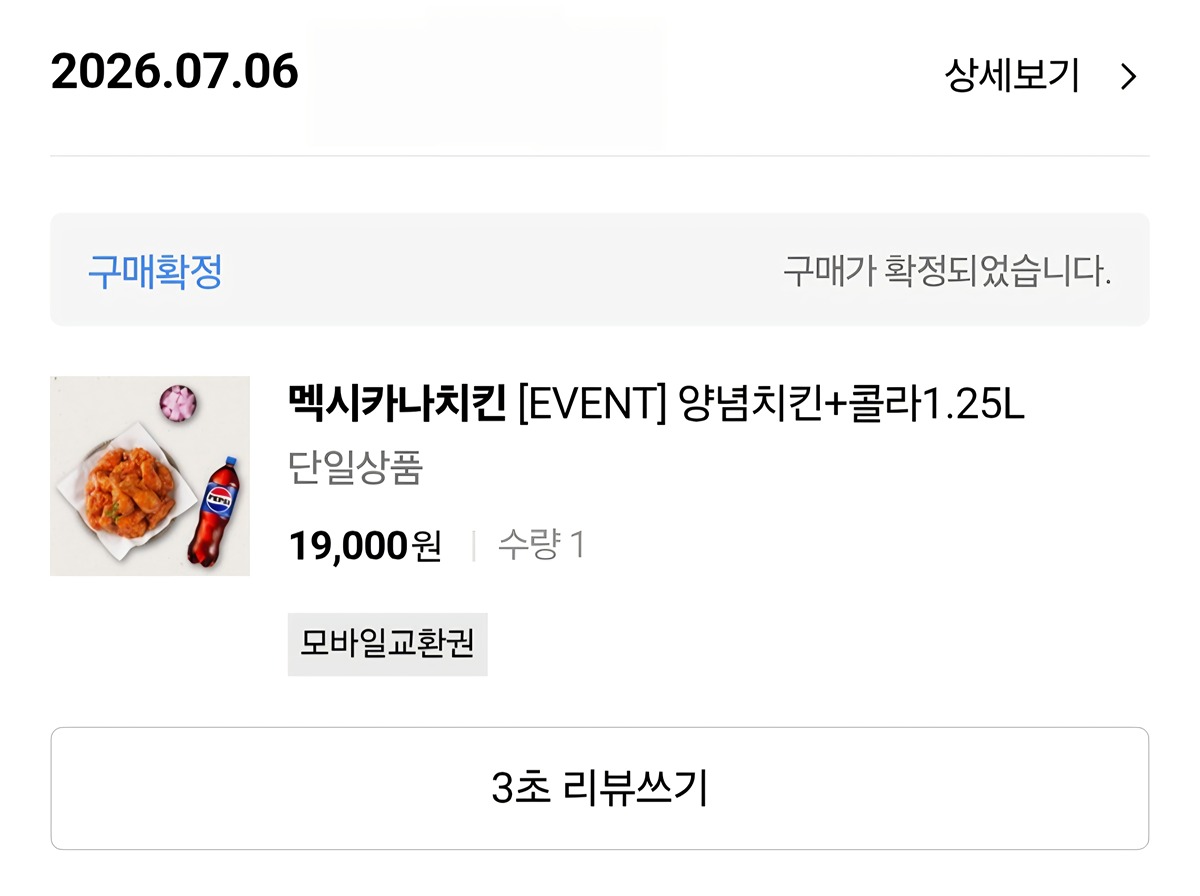Click the 2026.07.06 order date
Viewport: 1200px width, 896px height.
[175, 72]
